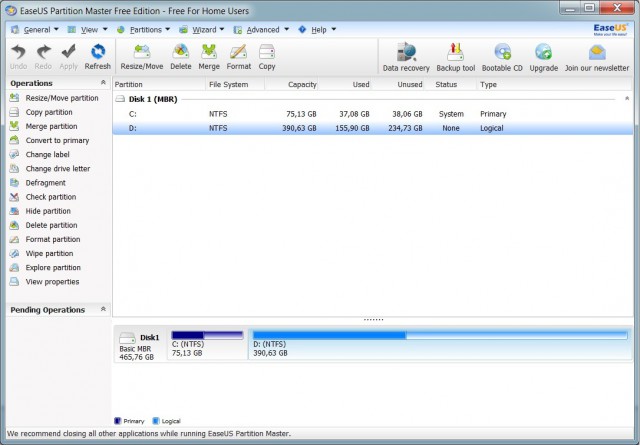Sort by the Status column header
This screenshot has height=445, width=640.
click(451, 85)
